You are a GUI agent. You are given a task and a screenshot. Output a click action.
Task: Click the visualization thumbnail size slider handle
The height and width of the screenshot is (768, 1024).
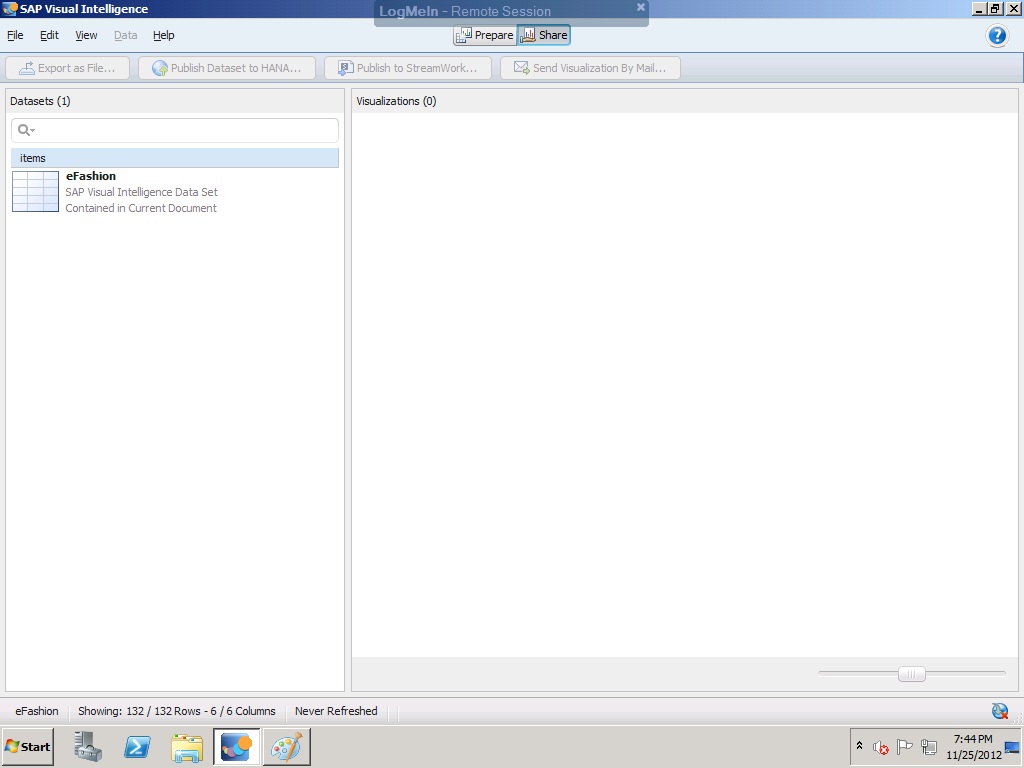[912, 674]
